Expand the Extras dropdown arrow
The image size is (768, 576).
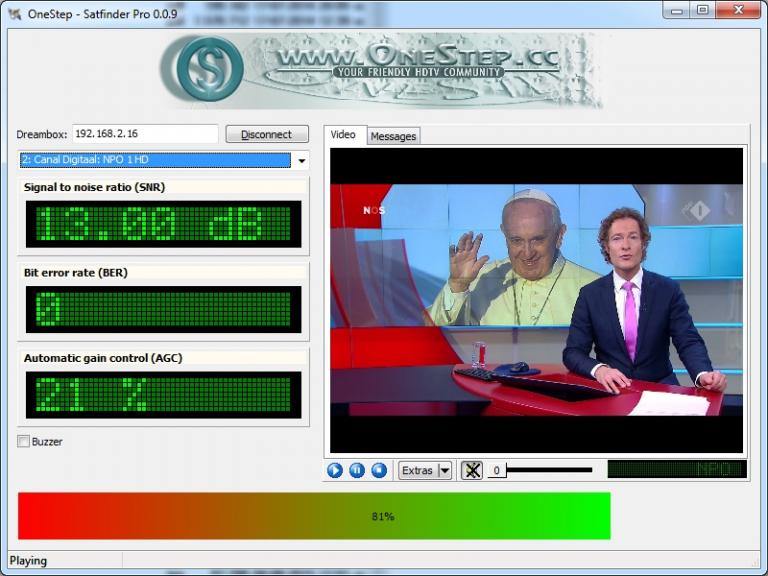444,470
